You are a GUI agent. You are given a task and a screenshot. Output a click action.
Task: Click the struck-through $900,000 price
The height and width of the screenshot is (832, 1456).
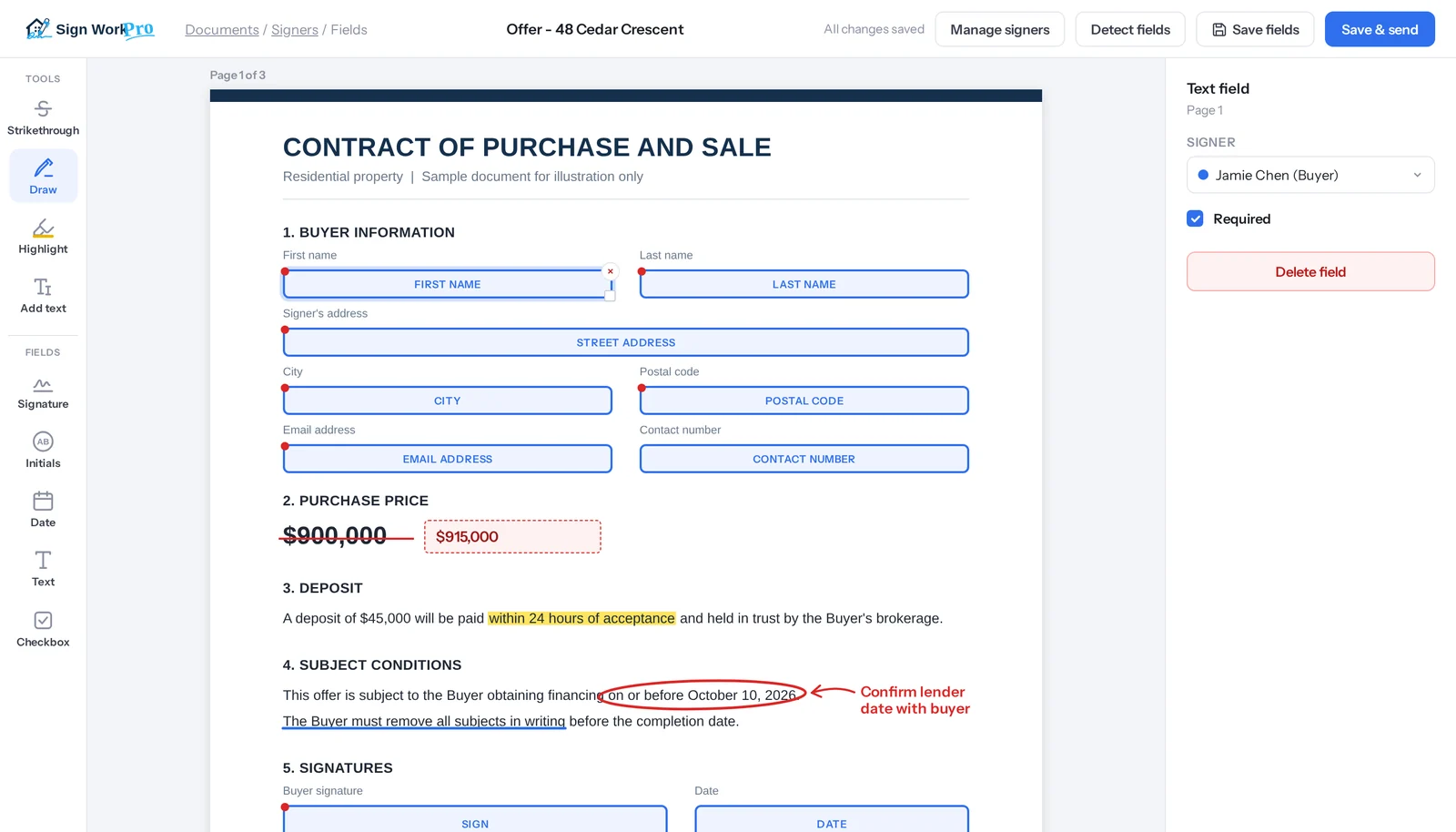335,535
